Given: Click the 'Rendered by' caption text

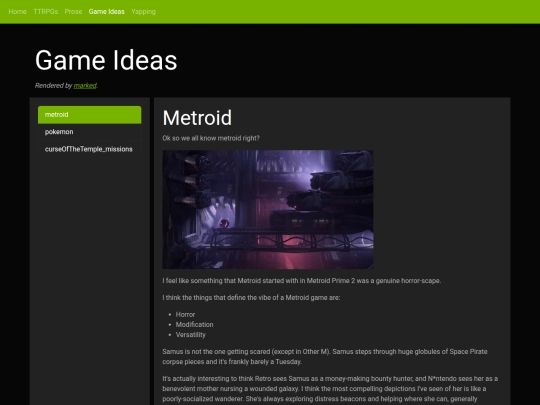Looking at the screenshot, I should click(x=53, y=85).
